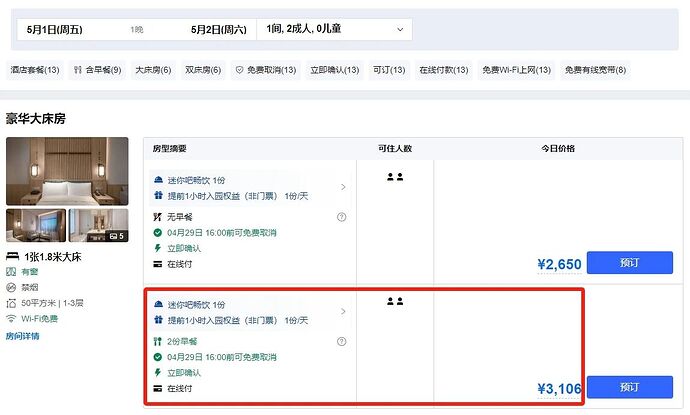The height and width of the screenshot is (415, 690).
Task: Expand the first package benefits chevron
Action: pos(343,187)
